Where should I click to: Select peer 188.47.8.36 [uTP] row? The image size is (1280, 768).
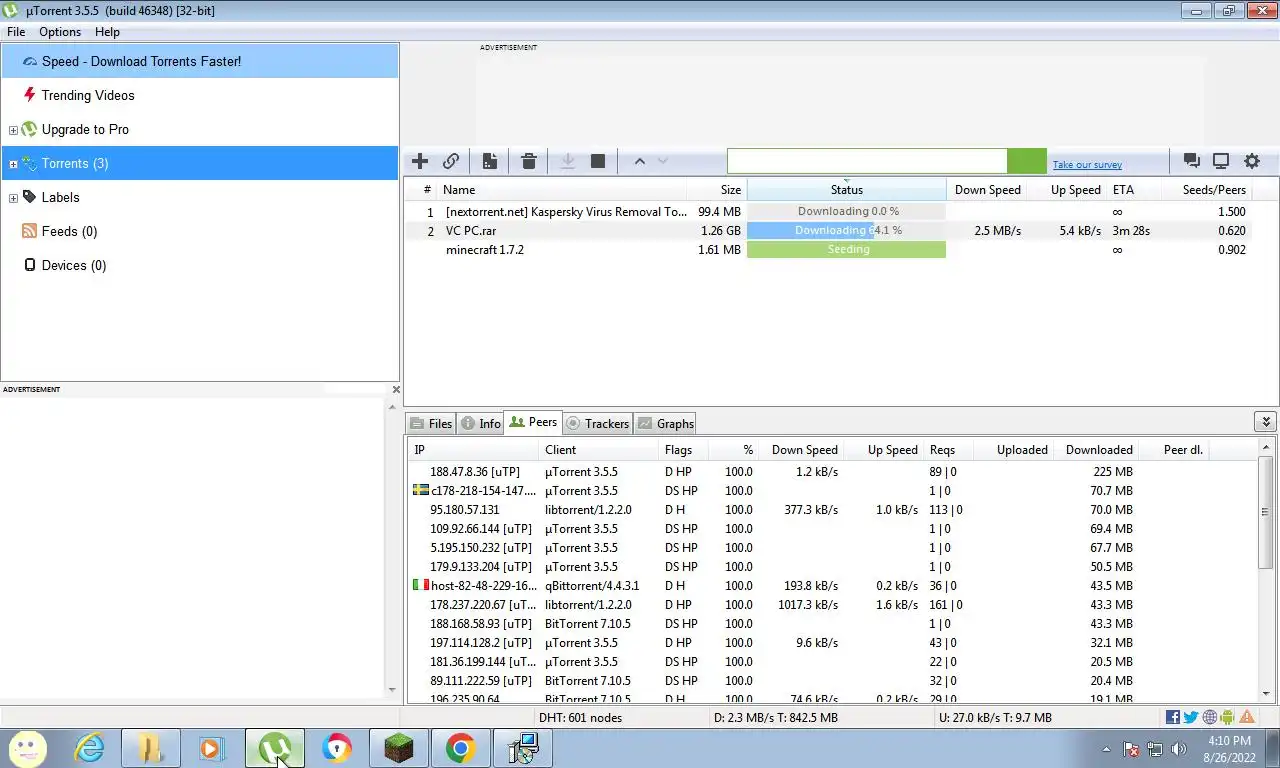tap(832, 472)
